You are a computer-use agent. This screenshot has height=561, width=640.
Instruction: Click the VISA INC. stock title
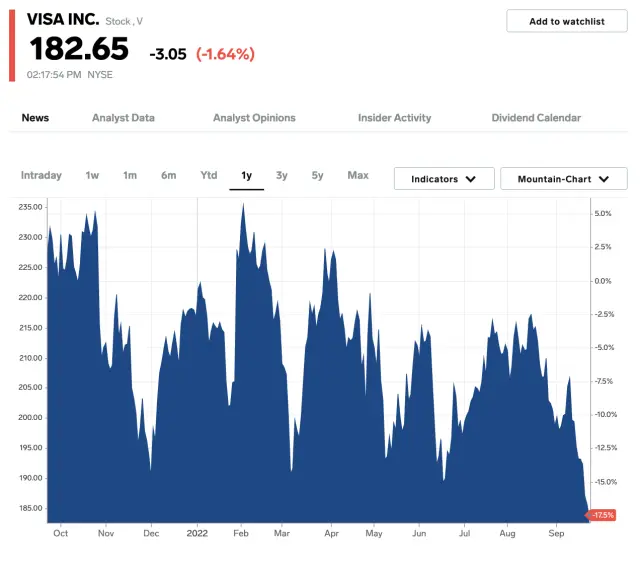(62, 19)
